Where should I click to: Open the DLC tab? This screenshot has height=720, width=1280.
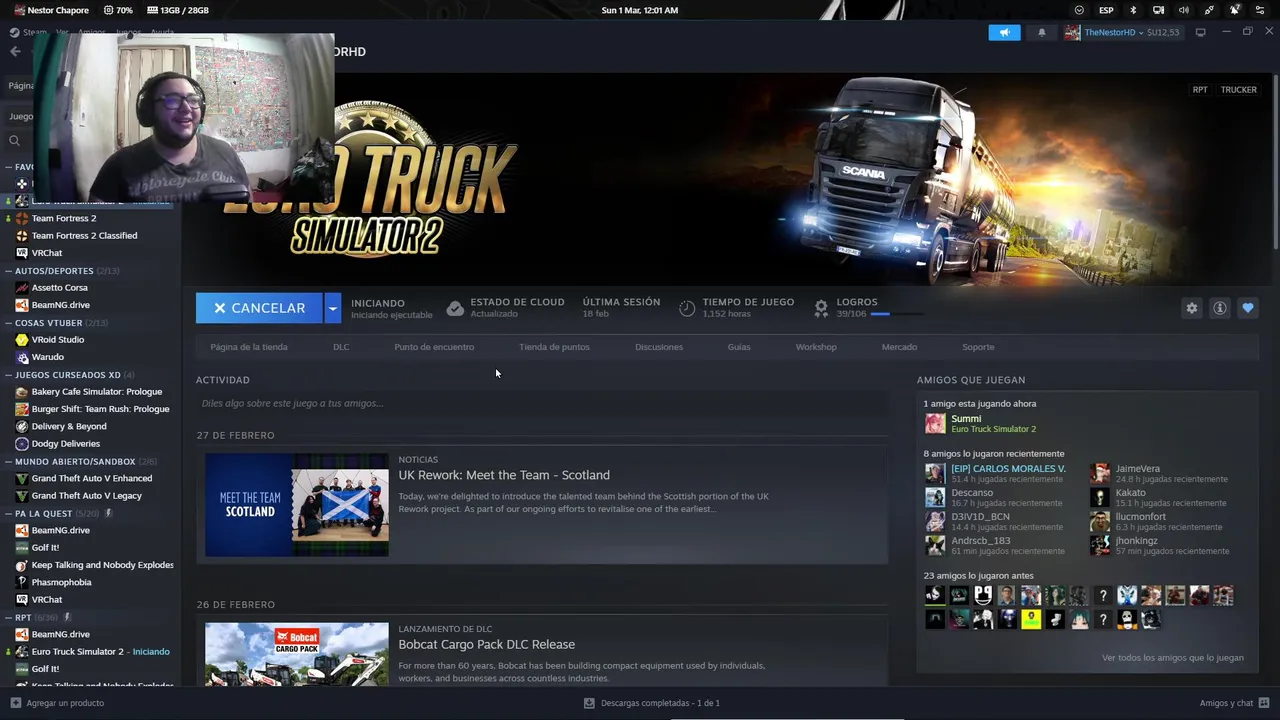coord(341,347)
